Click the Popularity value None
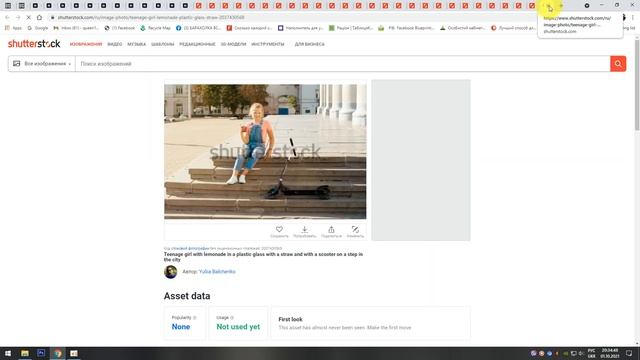Image resolution: width=640 pixels, height=360 pixels. coord(181,327)
